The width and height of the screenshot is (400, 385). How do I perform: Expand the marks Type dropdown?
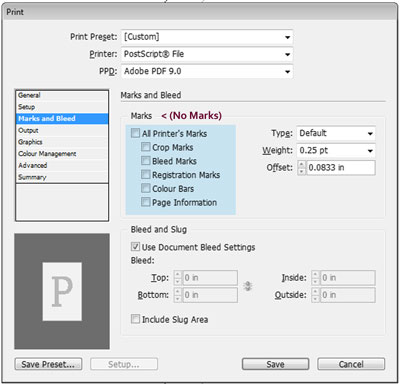pyautogui.click(x=336, y=133)
